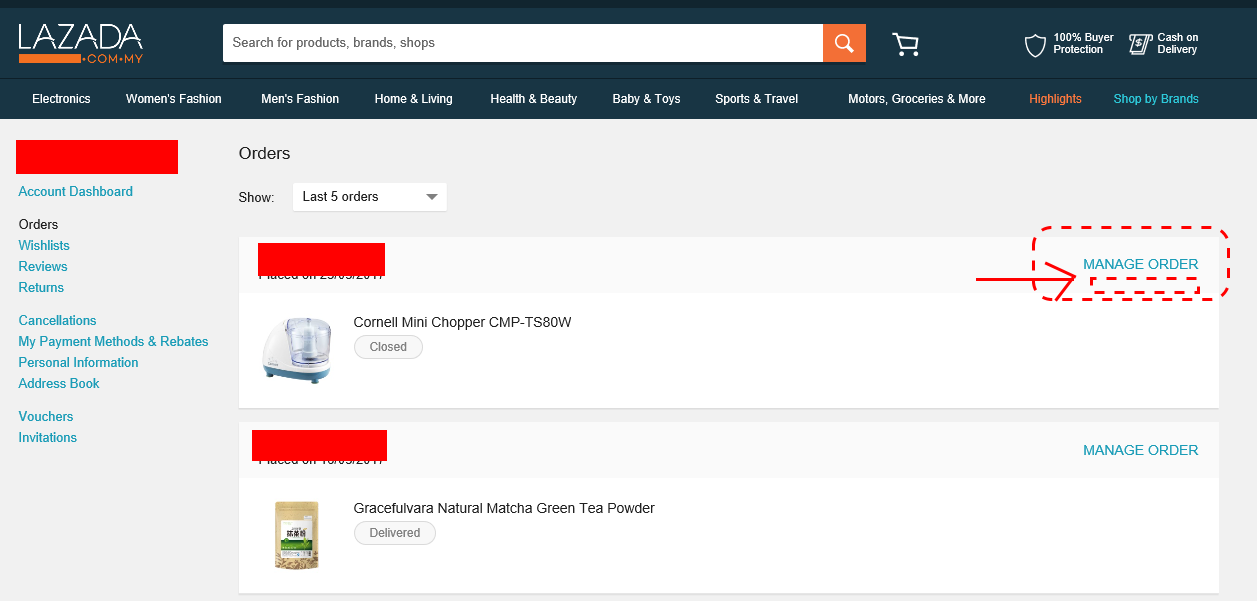Open Cornell Mini Chopper CMP-TS80W product title

point(463,322)
